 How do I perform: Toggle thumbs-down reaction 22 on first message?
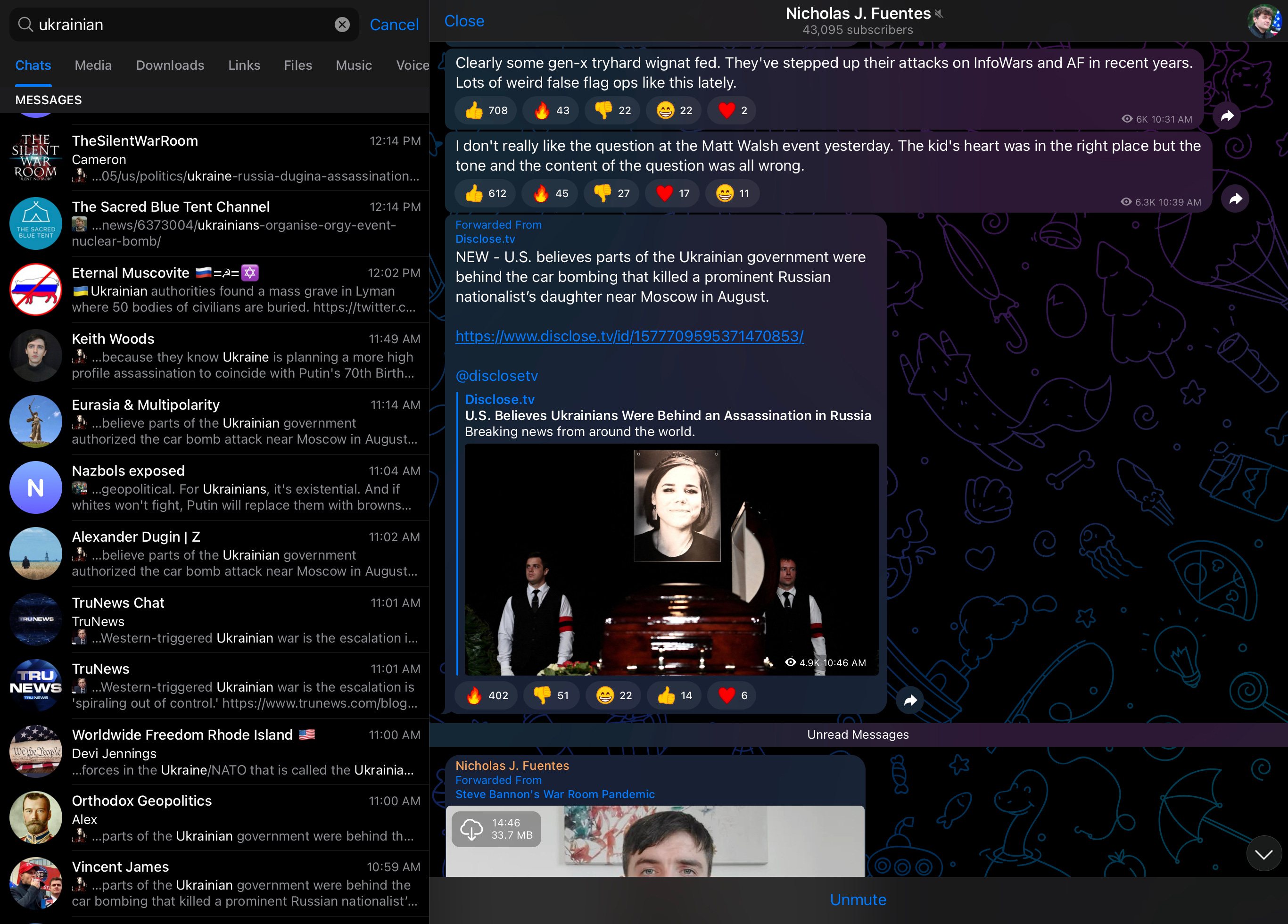click(612, 110)
